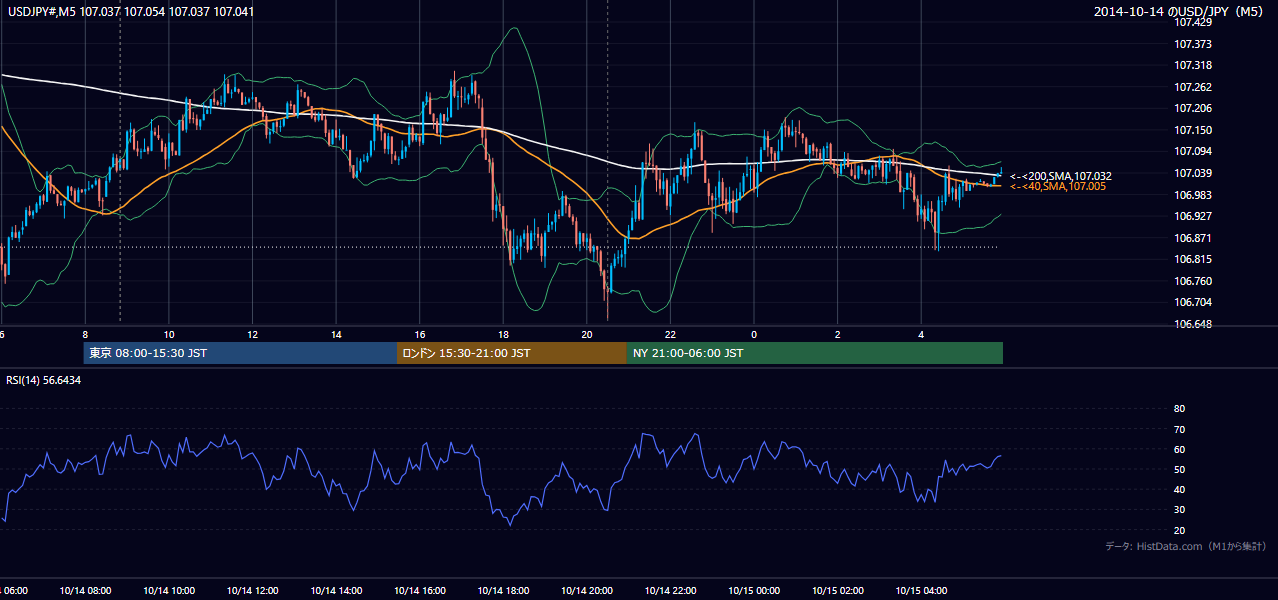The width and height of the screenshot is (1278, 600).
Task: Click the 10/15 04:00 time axis label
Action: pos(921,590)
